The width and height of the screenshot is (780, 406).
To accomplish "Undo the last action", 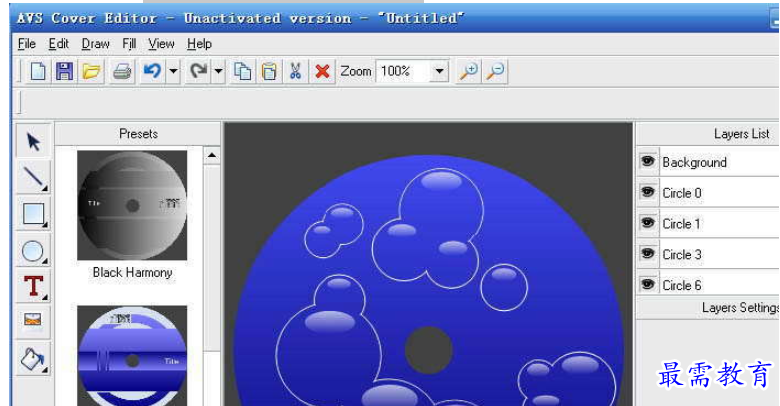I will click(x=152, y=71).
